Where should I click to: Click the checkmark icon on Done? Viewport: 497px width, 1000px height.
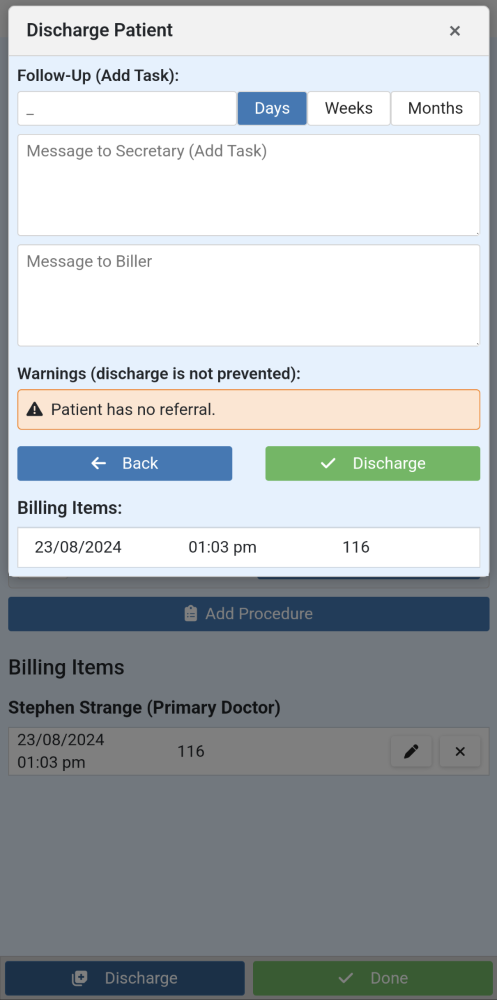tap(346, 978)
